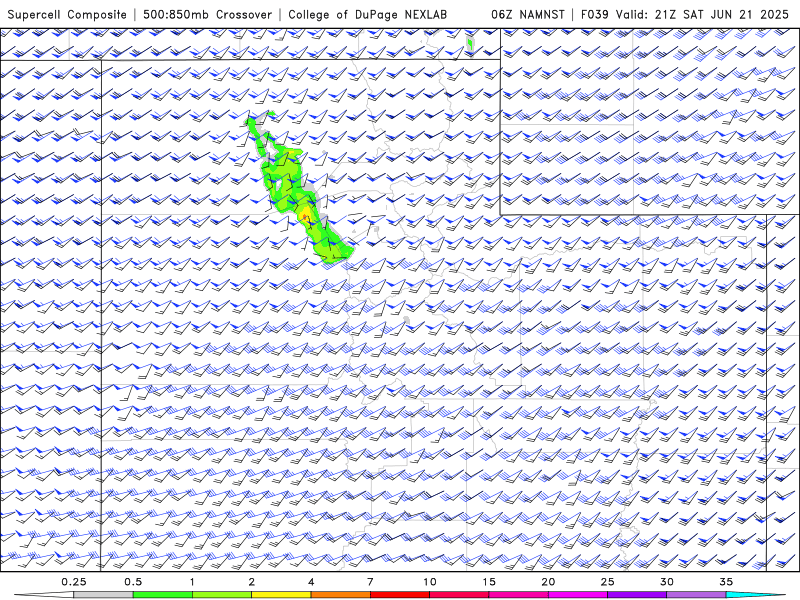Screen dimensions: 800x600
Task: Click the '30' color bar label
Action: 666,582
